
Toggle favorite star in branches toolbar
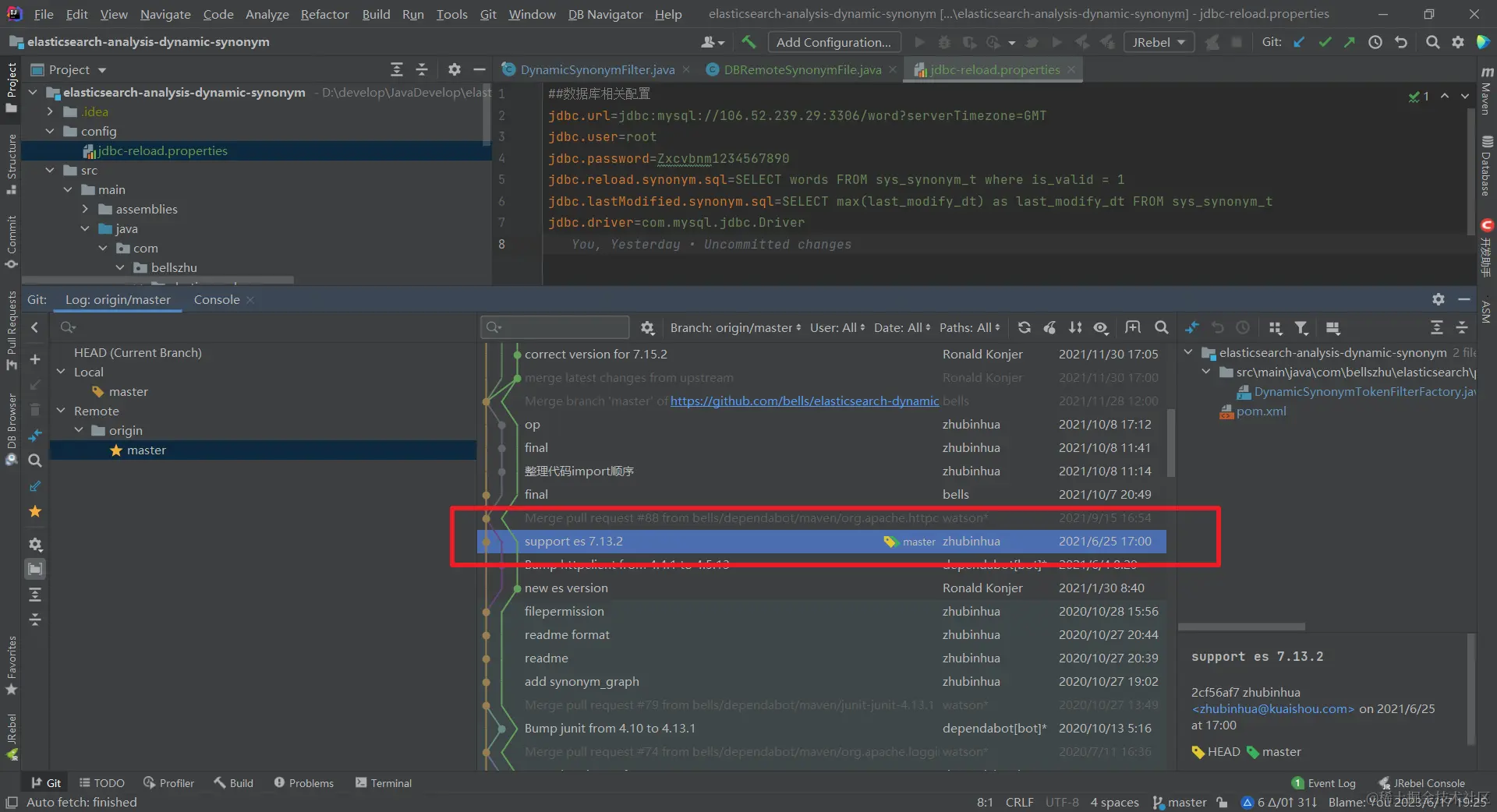[35, 511]
